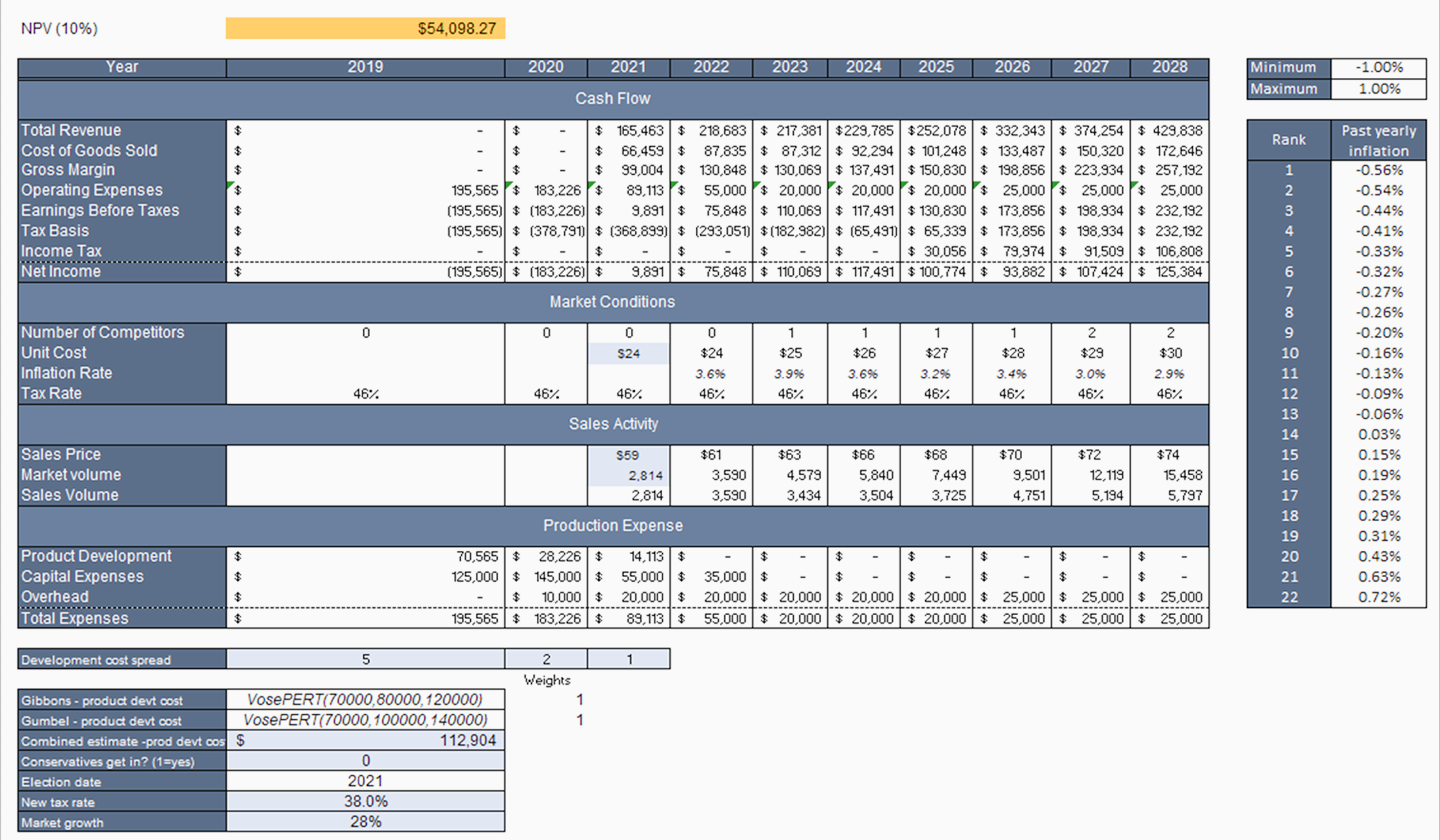The width and height of the screenshot is (1440, 840).
Task: Click Gibbons VosePERT formula cell
Action: click(365, 699)
